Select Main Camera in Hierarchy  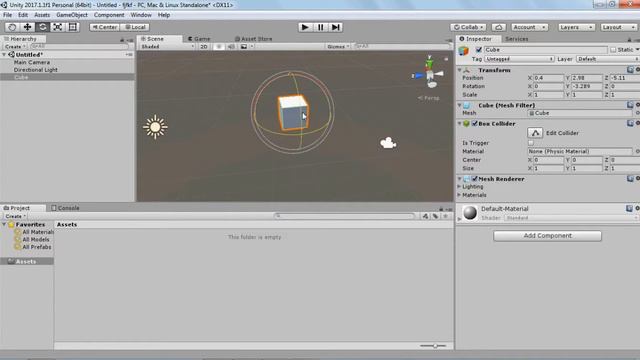click(32, 62)
